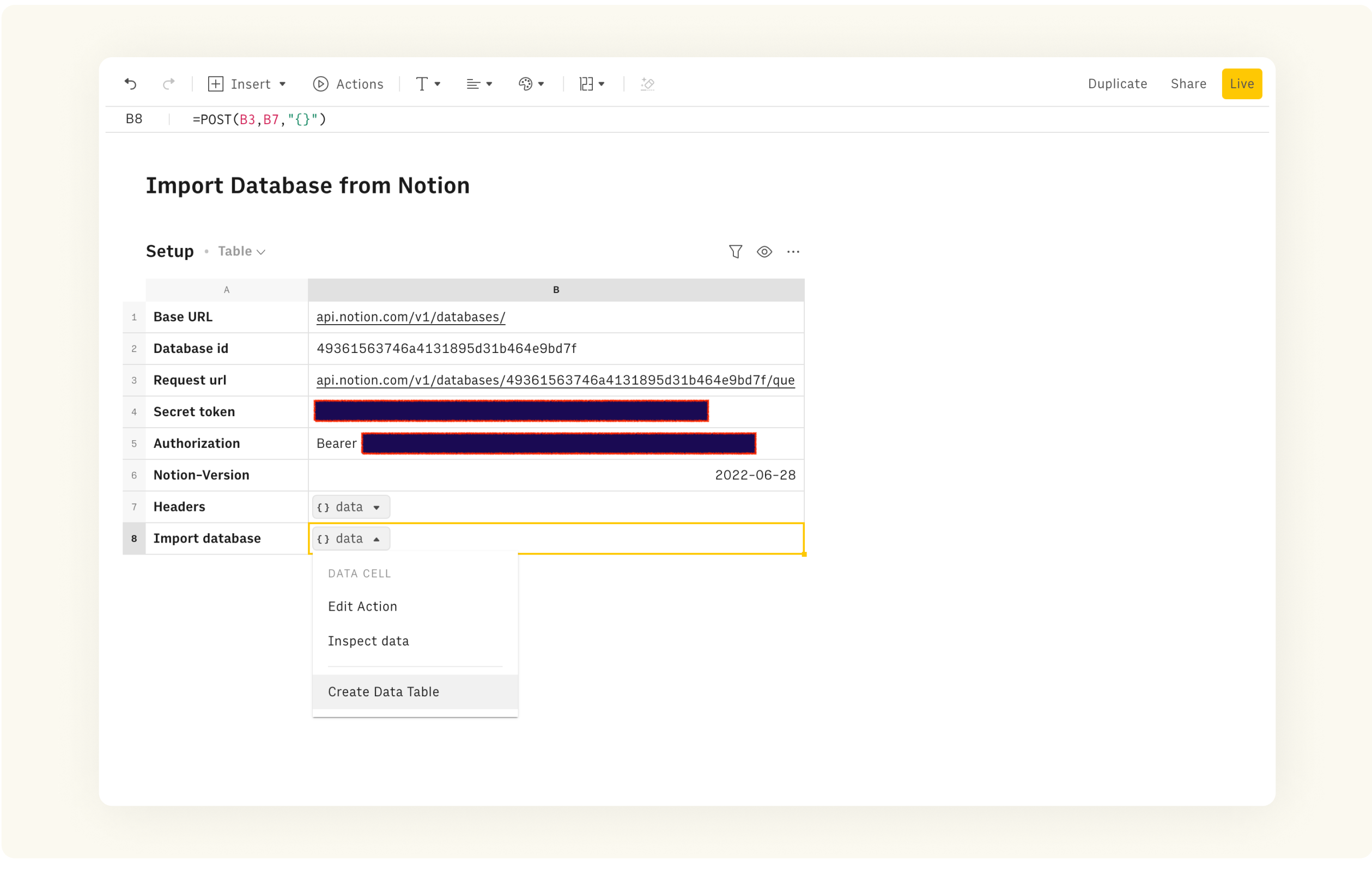Open the Insert menu

coord(247,84)
